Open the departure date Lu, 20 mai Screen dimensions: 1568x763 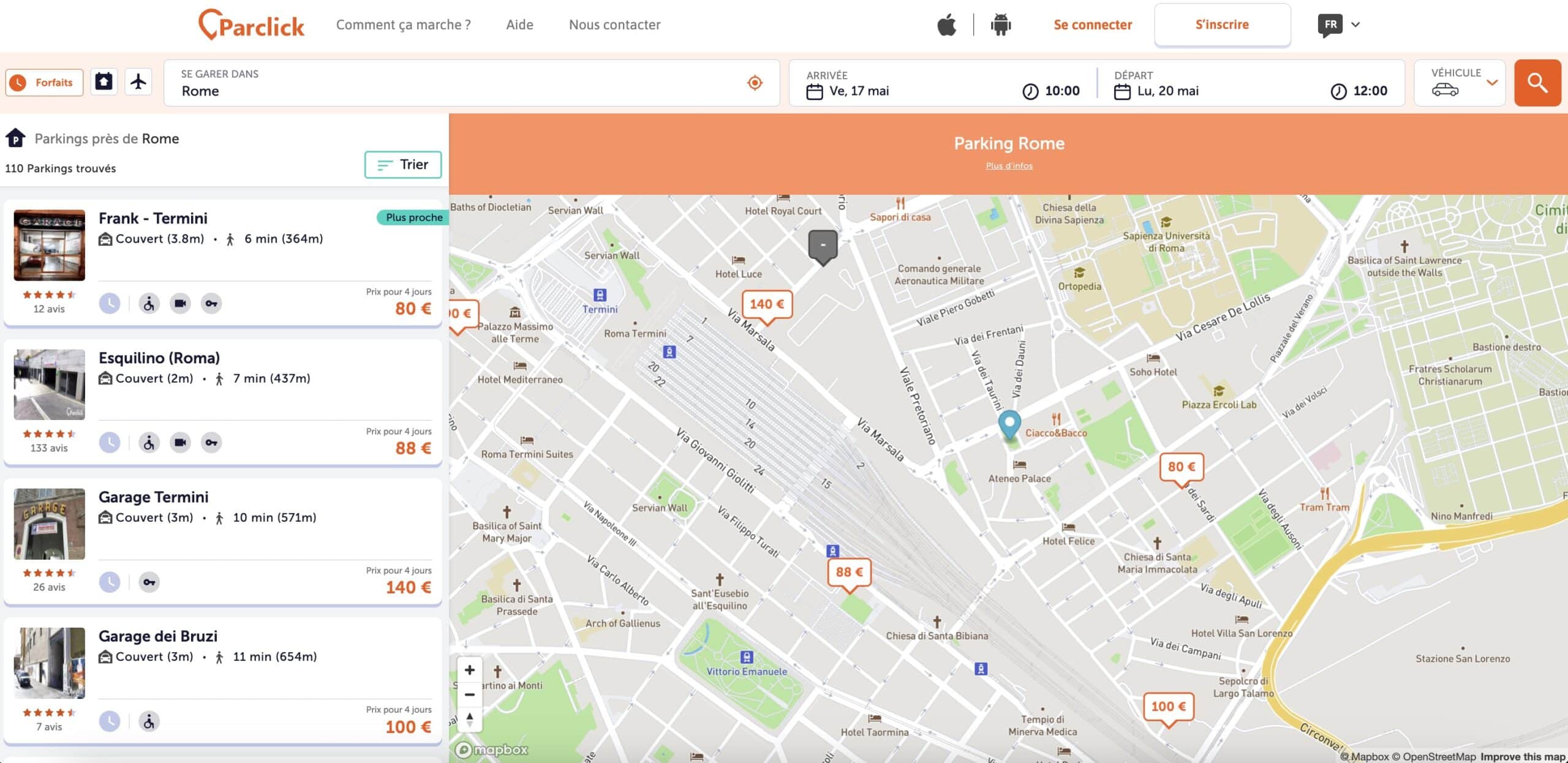tap(1156, 91)
